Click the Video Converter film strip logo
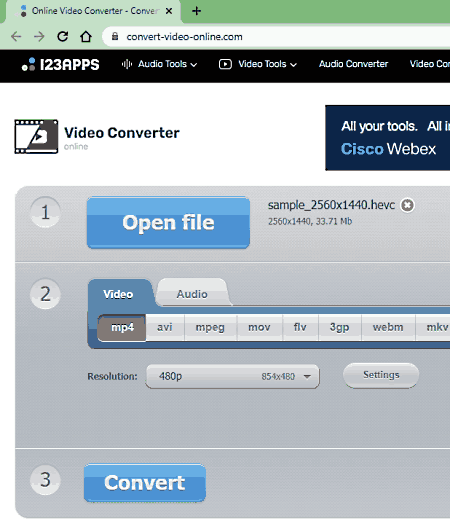The image size is (450, 529). [36, 136]
